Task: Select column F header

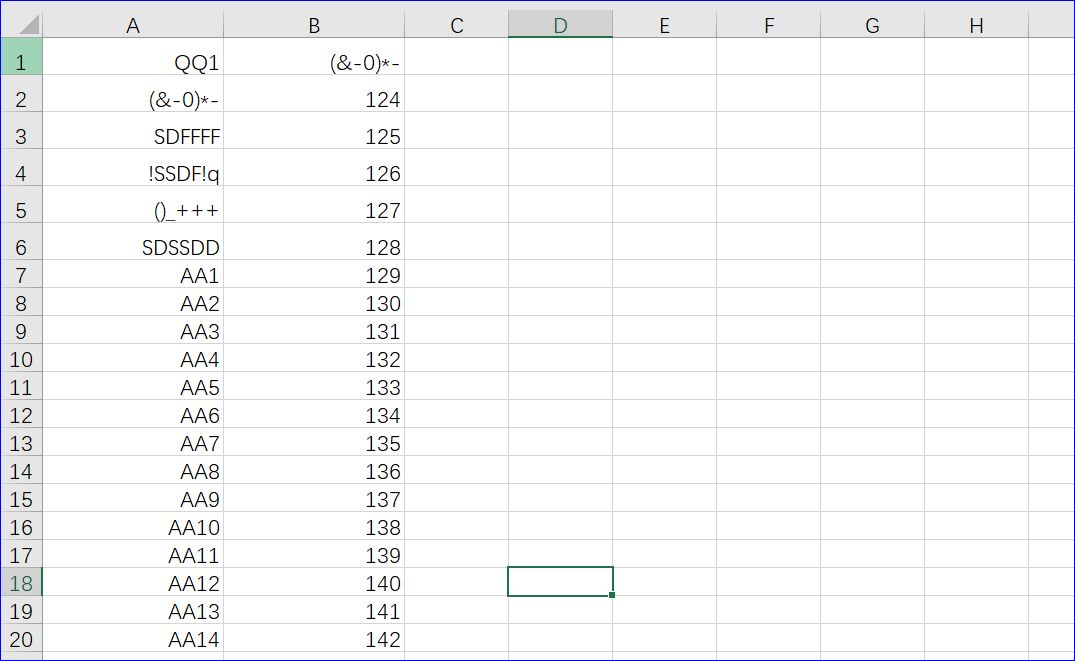Action: [769, 25]
